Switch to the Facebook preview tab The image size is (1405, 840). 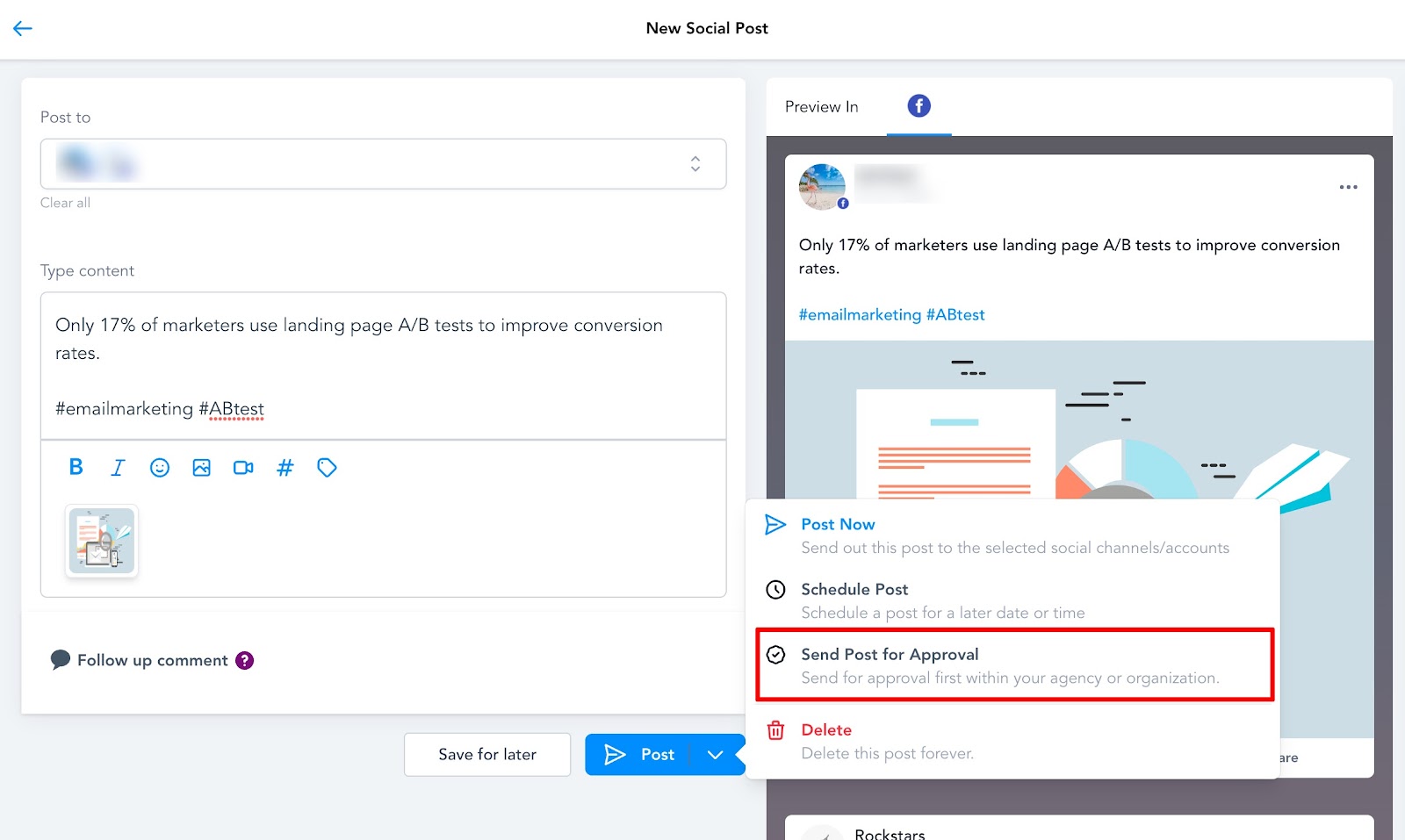pyautogui.click(x=919, y=106)
